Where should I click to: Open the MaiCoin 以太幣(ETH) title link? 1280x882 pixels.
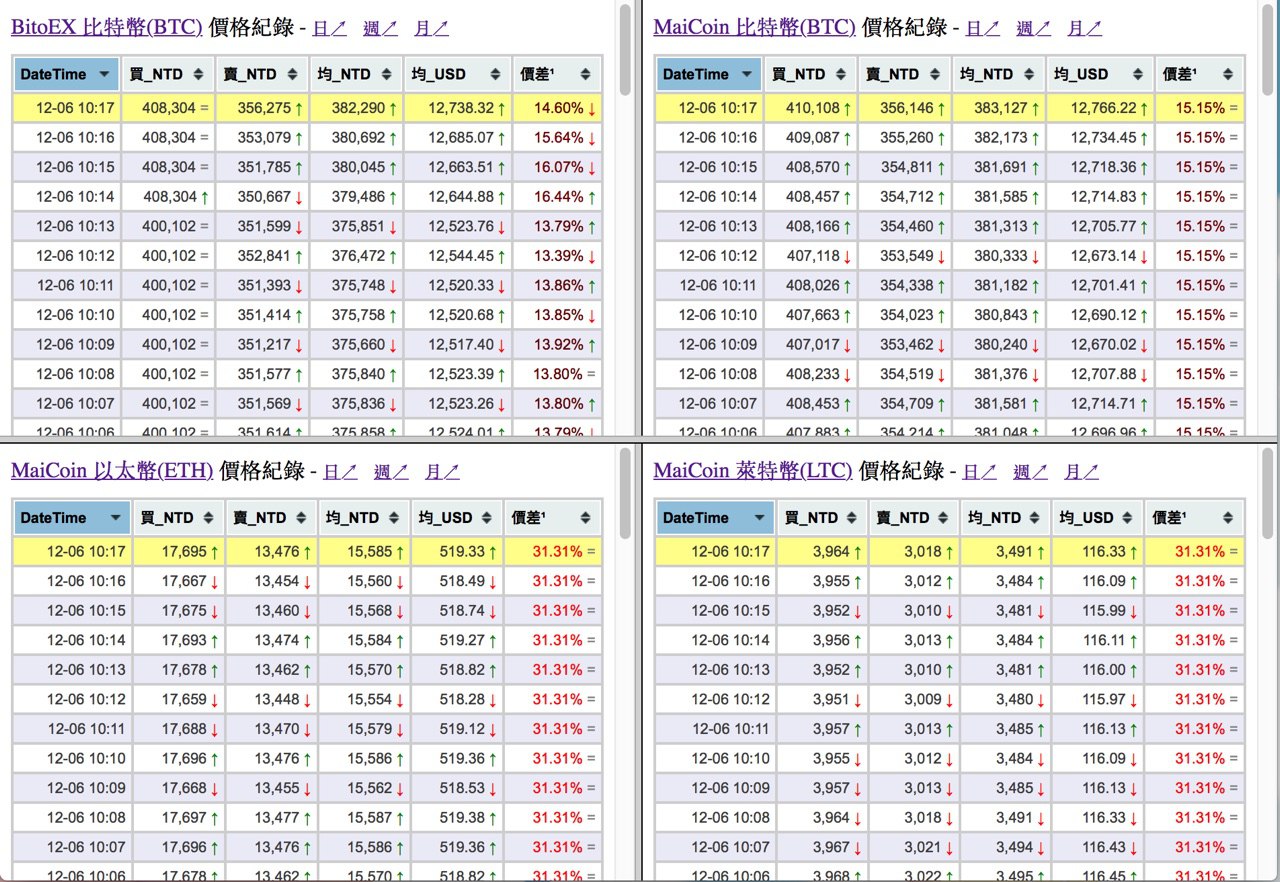[112, 471]
